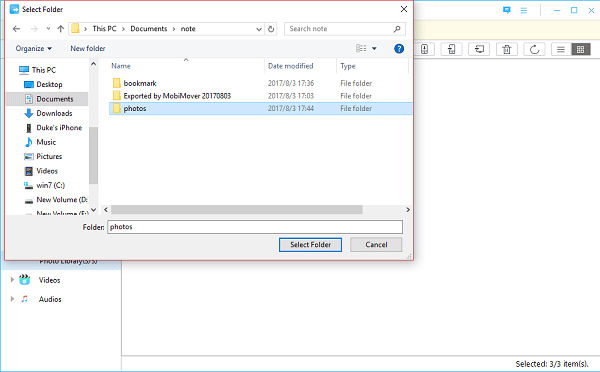600x372 pixels.
Task: Open Videos in dialog navigation pane
Action: point(41,171)
